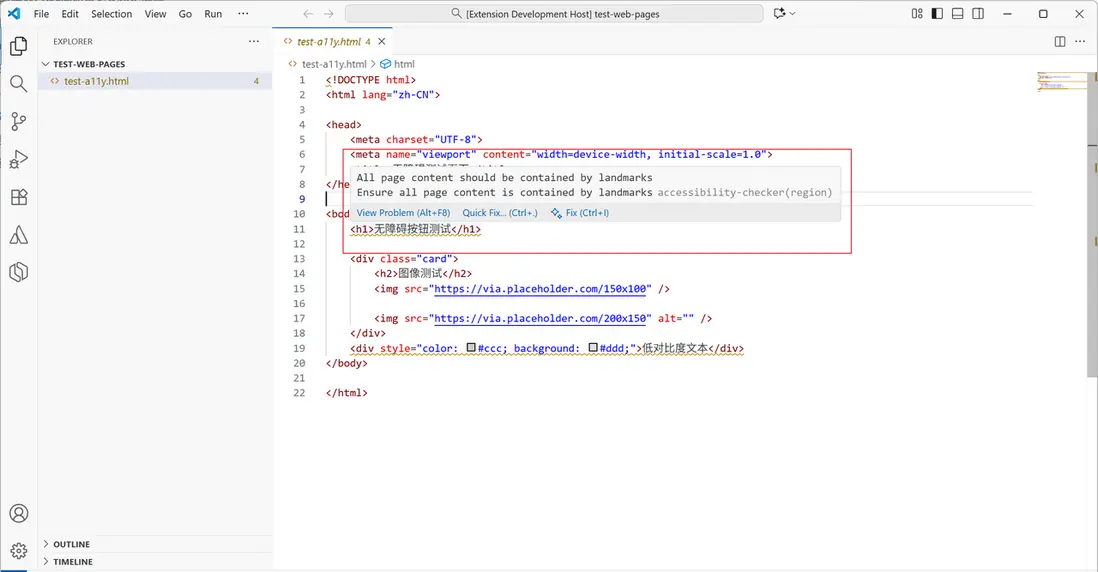
Task: Expand the Outline section
Action: [x=70, y=544]
